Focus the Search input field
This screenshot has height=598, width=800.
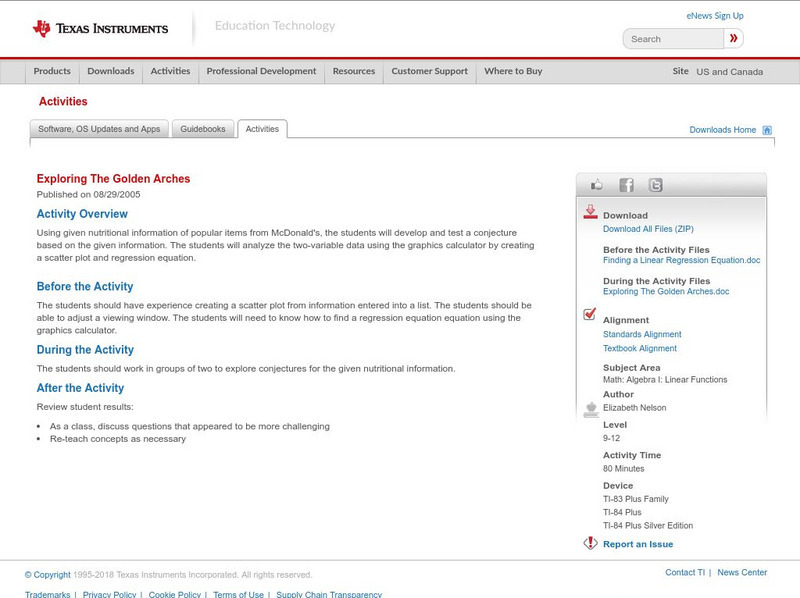673,39
